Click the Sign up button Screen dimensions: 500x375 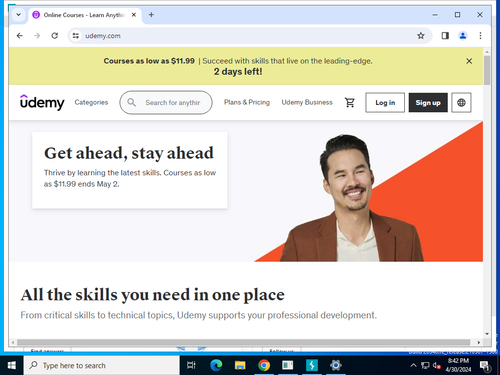coord(428,103)
